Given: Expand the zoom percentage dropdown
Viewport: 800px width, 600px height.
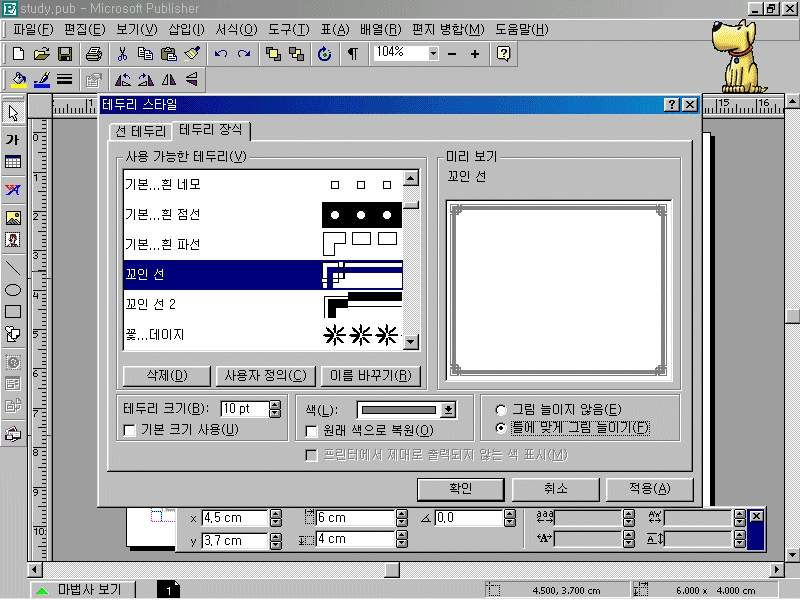Looking at the screenshot, I should (x=432, y=53).
